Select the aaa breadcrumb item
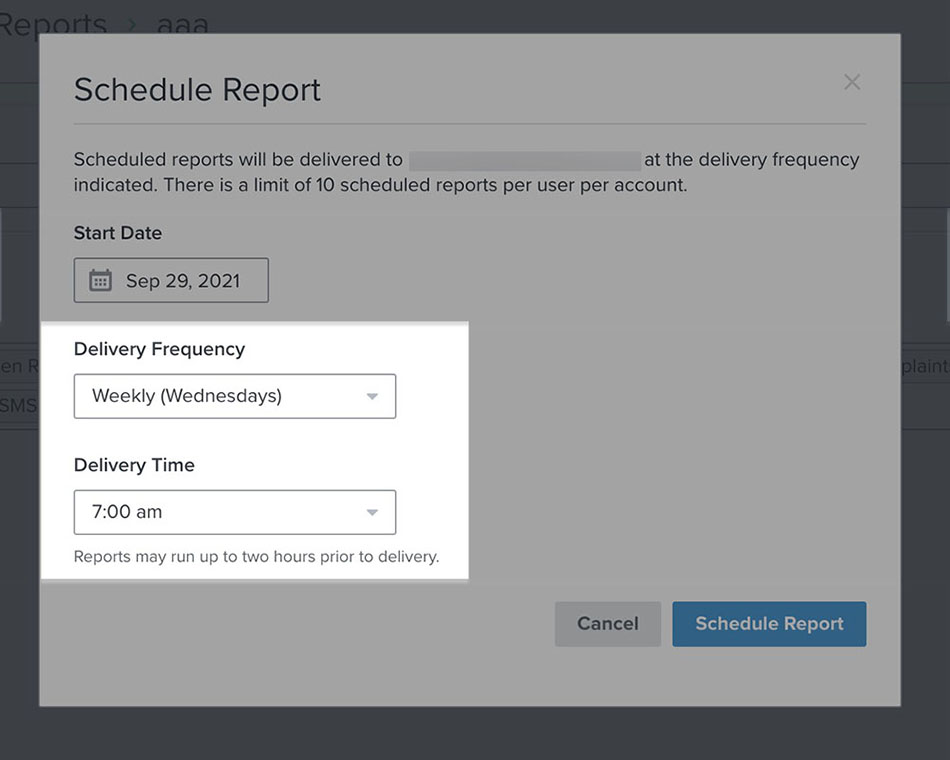 coord(183,24)
